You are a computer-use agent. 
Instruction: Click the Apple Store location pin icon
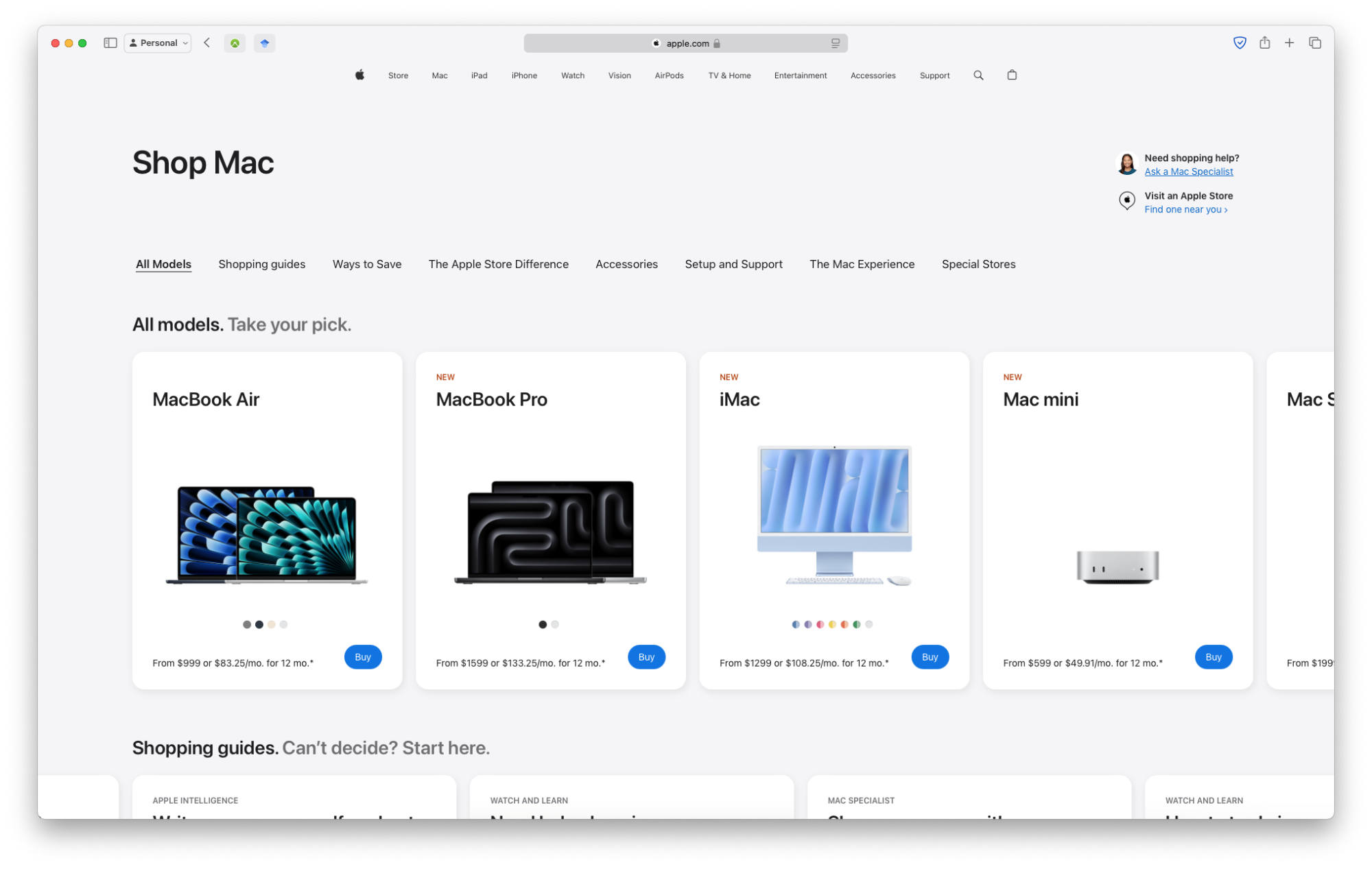pos(1127,201)
